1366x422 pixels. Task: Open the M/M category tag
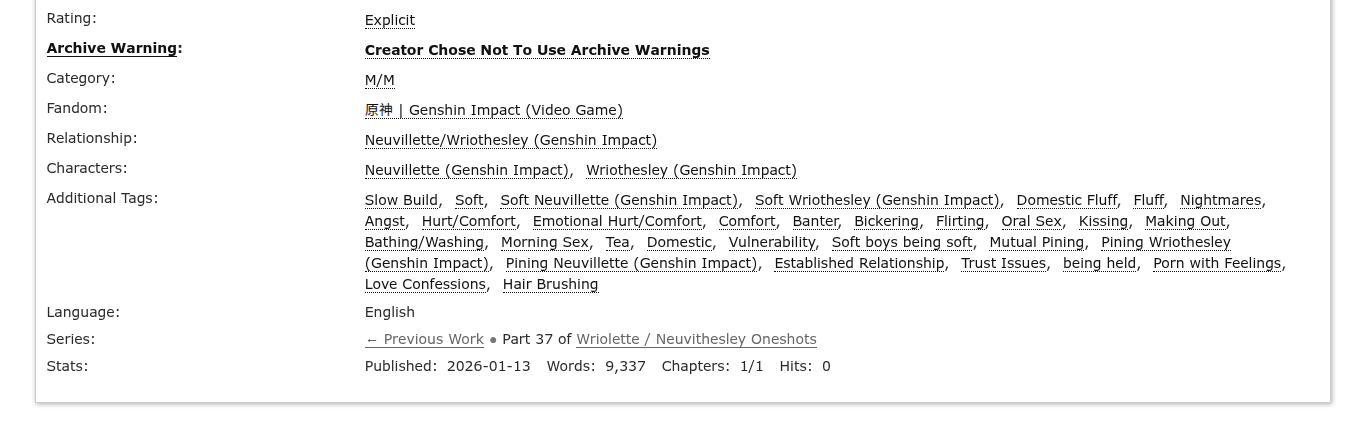379,80
